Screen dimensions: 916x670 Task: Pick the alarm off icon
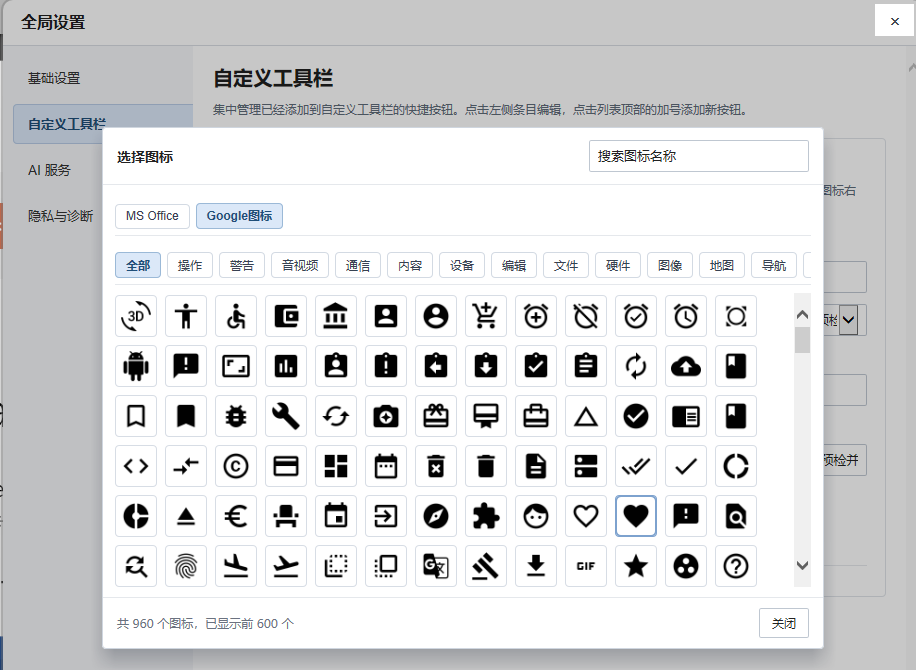586,316
